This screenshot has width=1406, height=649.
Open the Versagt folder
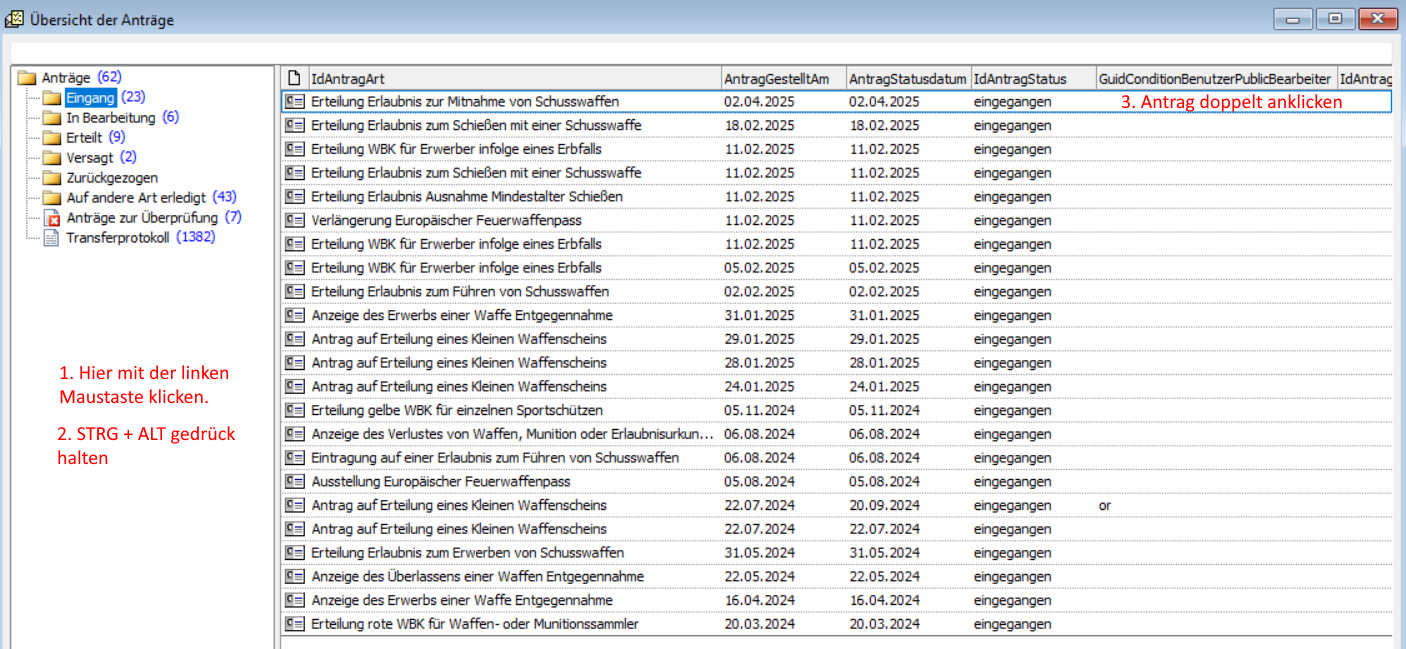(89, 158)
